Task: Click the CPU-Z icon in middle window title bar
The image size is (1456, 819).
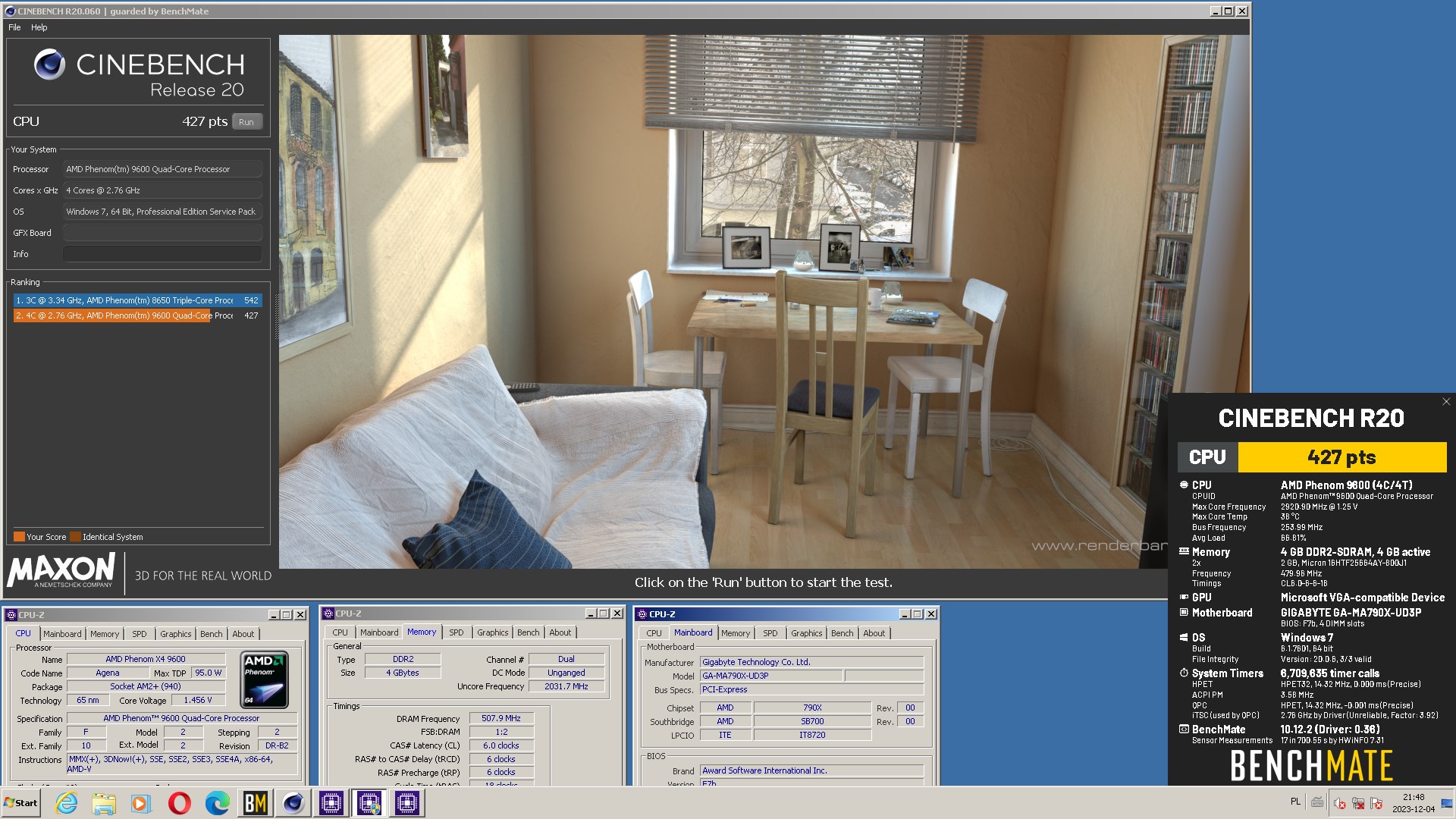Action: tap(328, 613)
